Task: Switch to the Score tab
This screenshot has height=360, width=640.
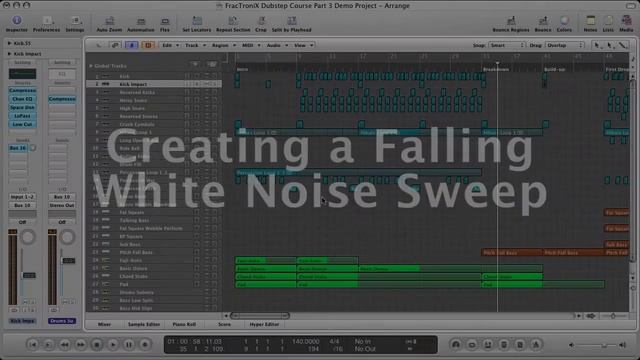Action: tap(224, 324)
